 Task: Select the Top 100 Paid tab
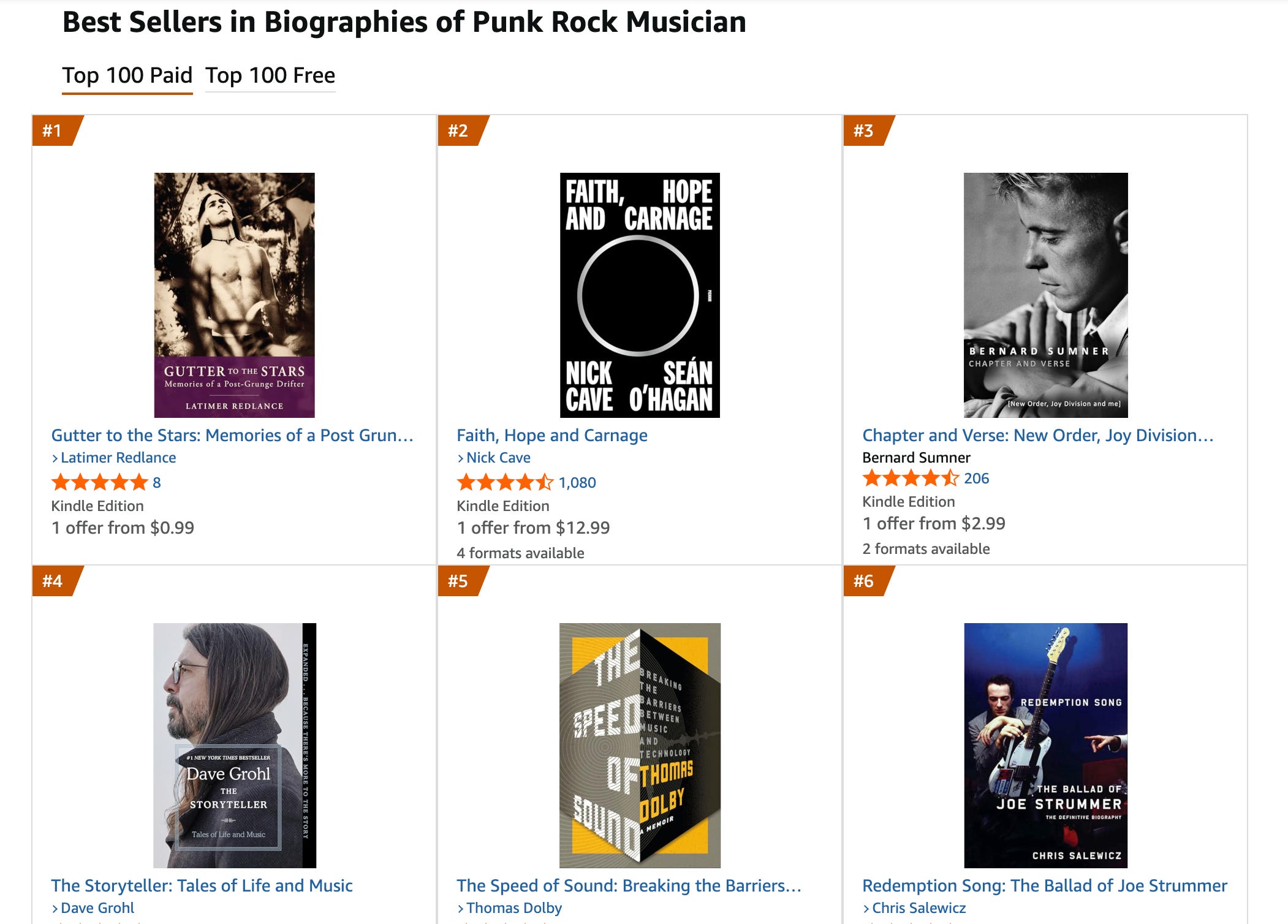pyautogui.click(x=127, y=75)
